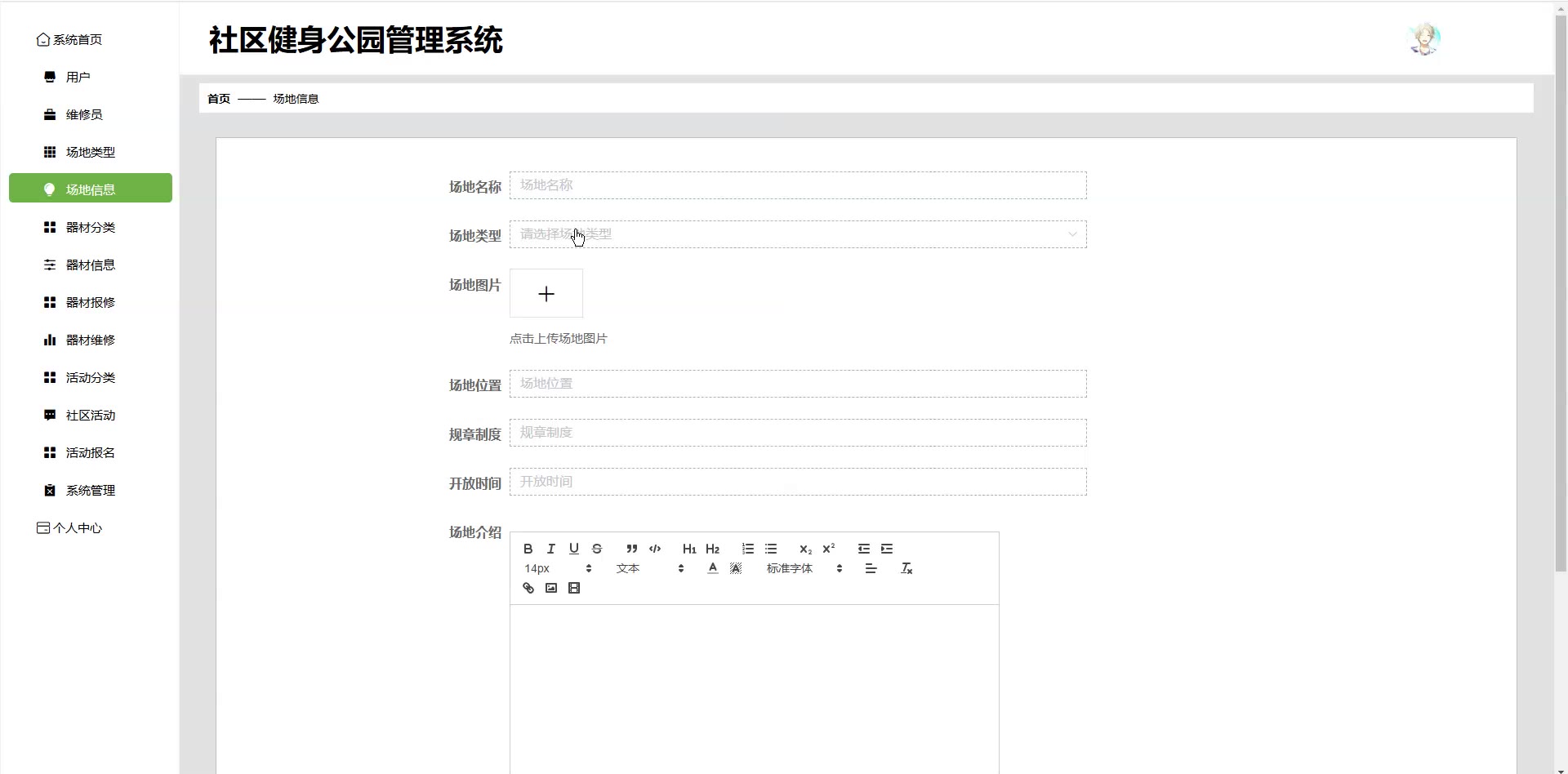1568x774 pixels.
Task: Click the 点击上传场地图片 hint text
Action: point(559,338)
